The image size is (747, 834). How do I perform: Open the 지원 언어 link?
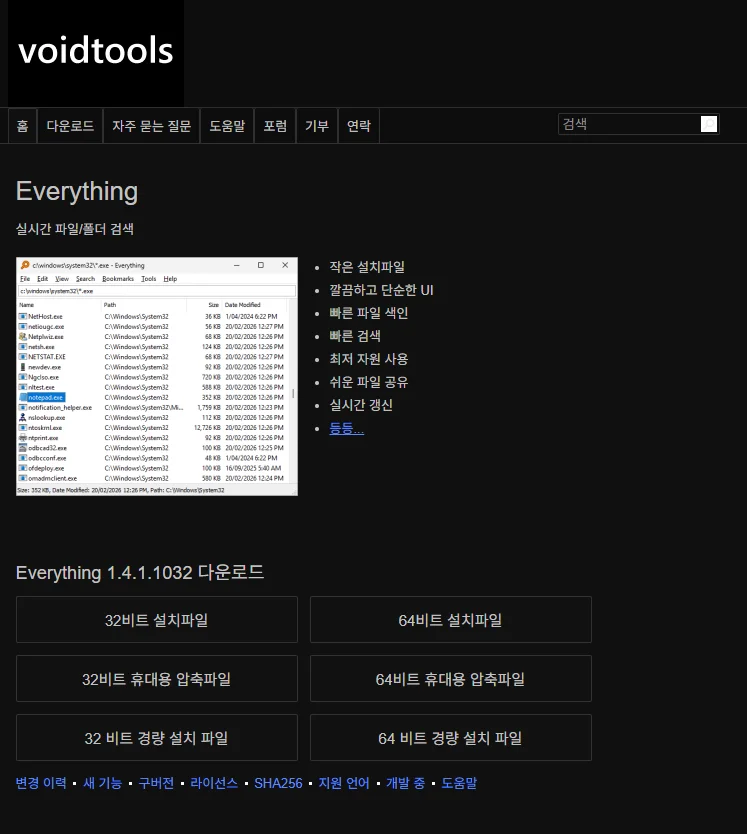[344, 783]
